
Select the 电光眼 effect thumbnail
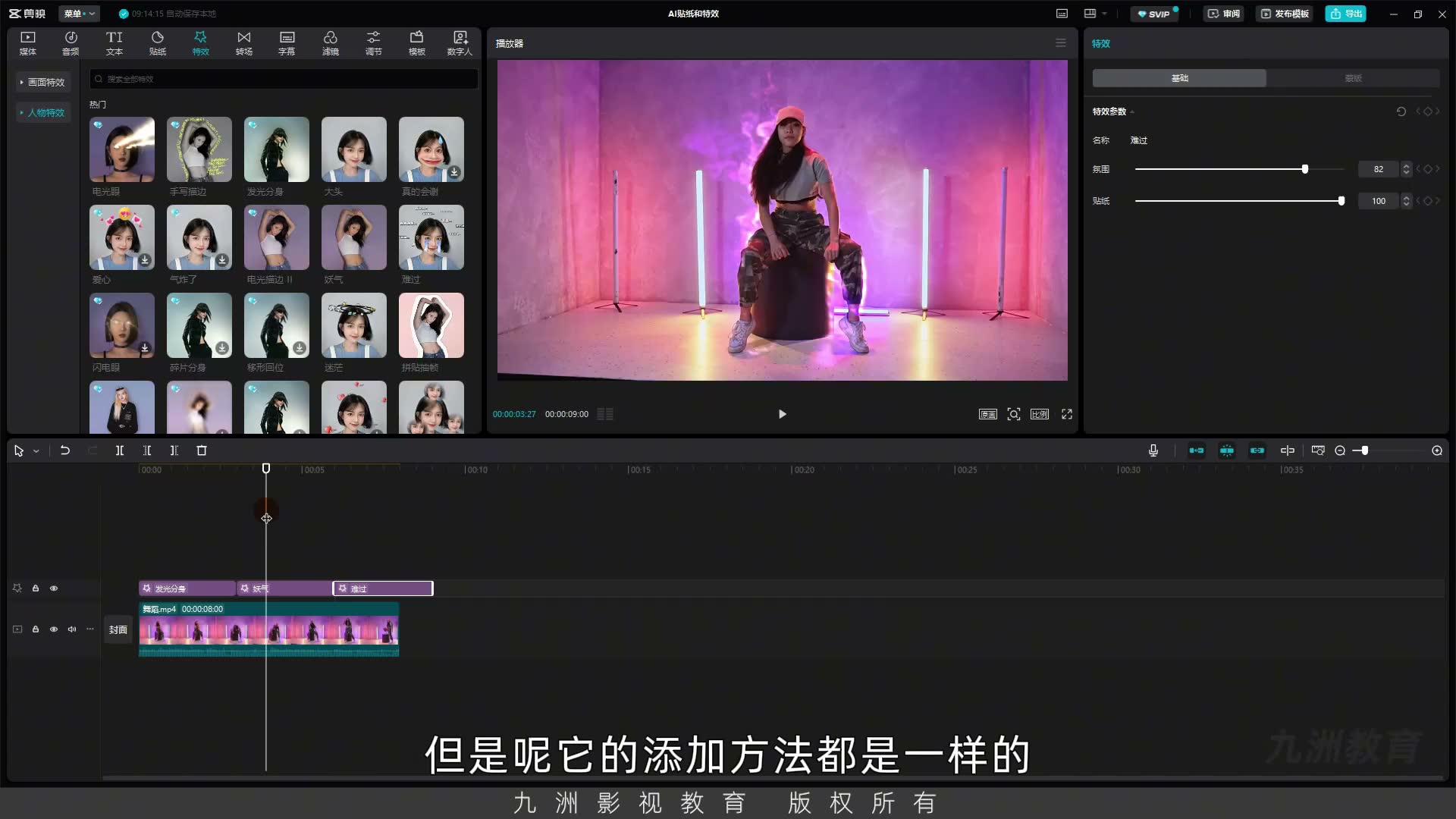click(x=122, y=149)
